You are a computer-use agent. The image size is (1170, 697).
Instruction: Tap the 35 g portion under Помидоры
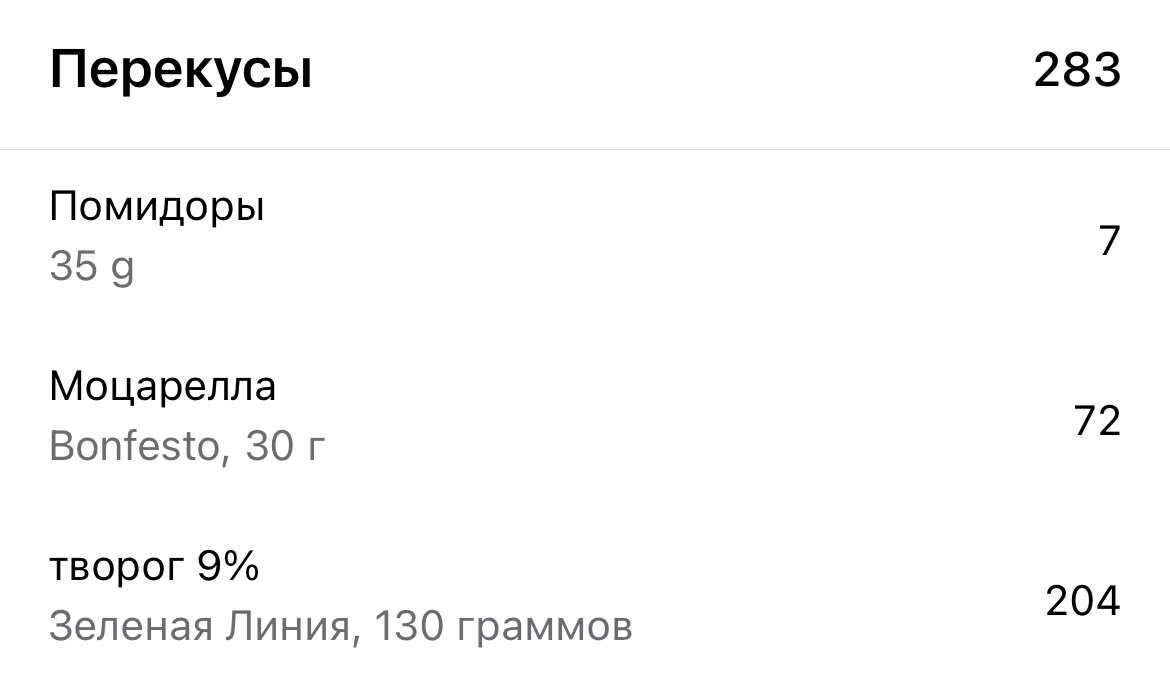click(92, 267)
